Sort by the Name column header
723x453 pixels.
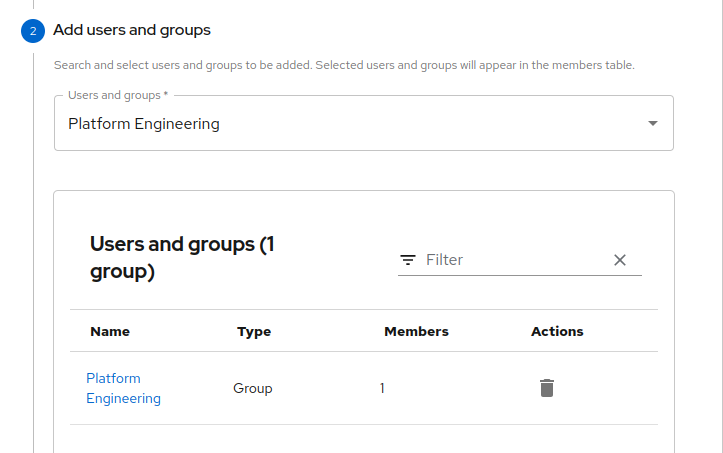(x=110, y=331)
